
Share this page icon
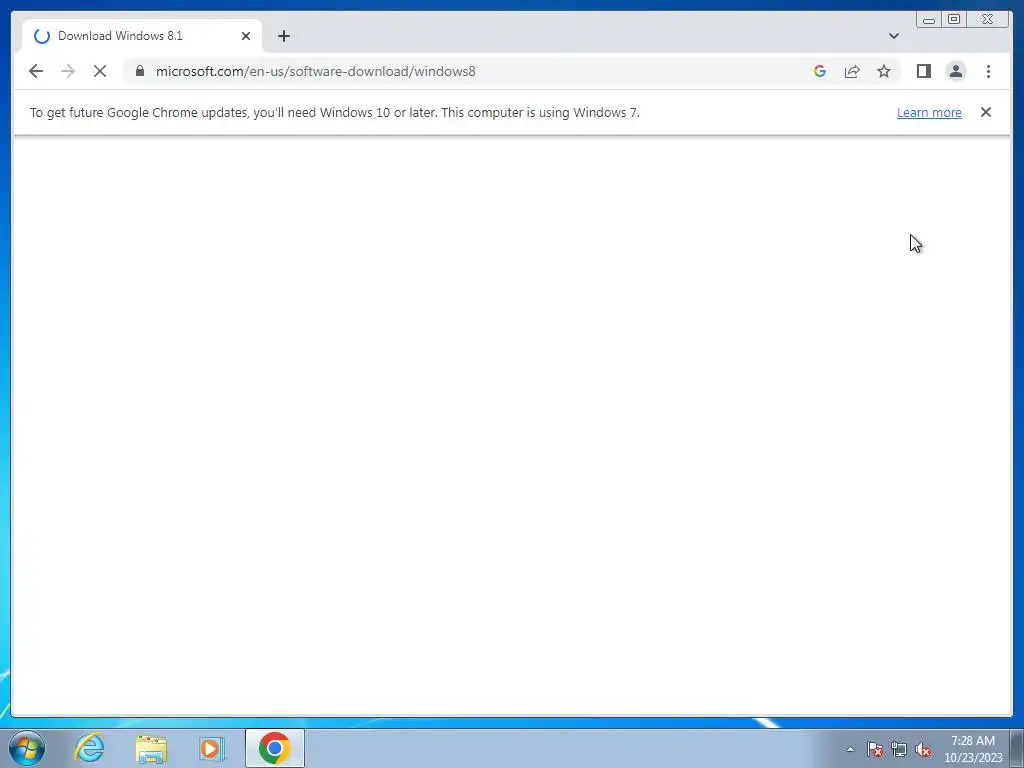click(852, 71)
